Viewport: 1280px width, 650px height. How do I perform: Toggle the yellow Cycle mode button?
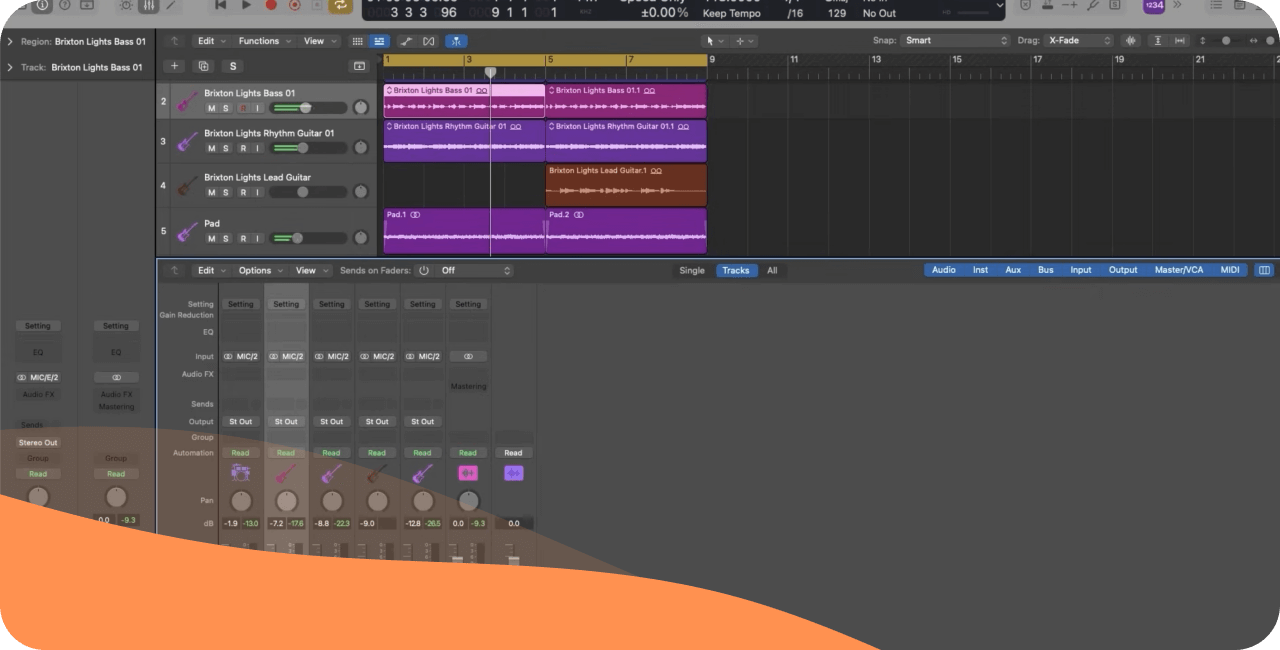click(x=340, y=6)
